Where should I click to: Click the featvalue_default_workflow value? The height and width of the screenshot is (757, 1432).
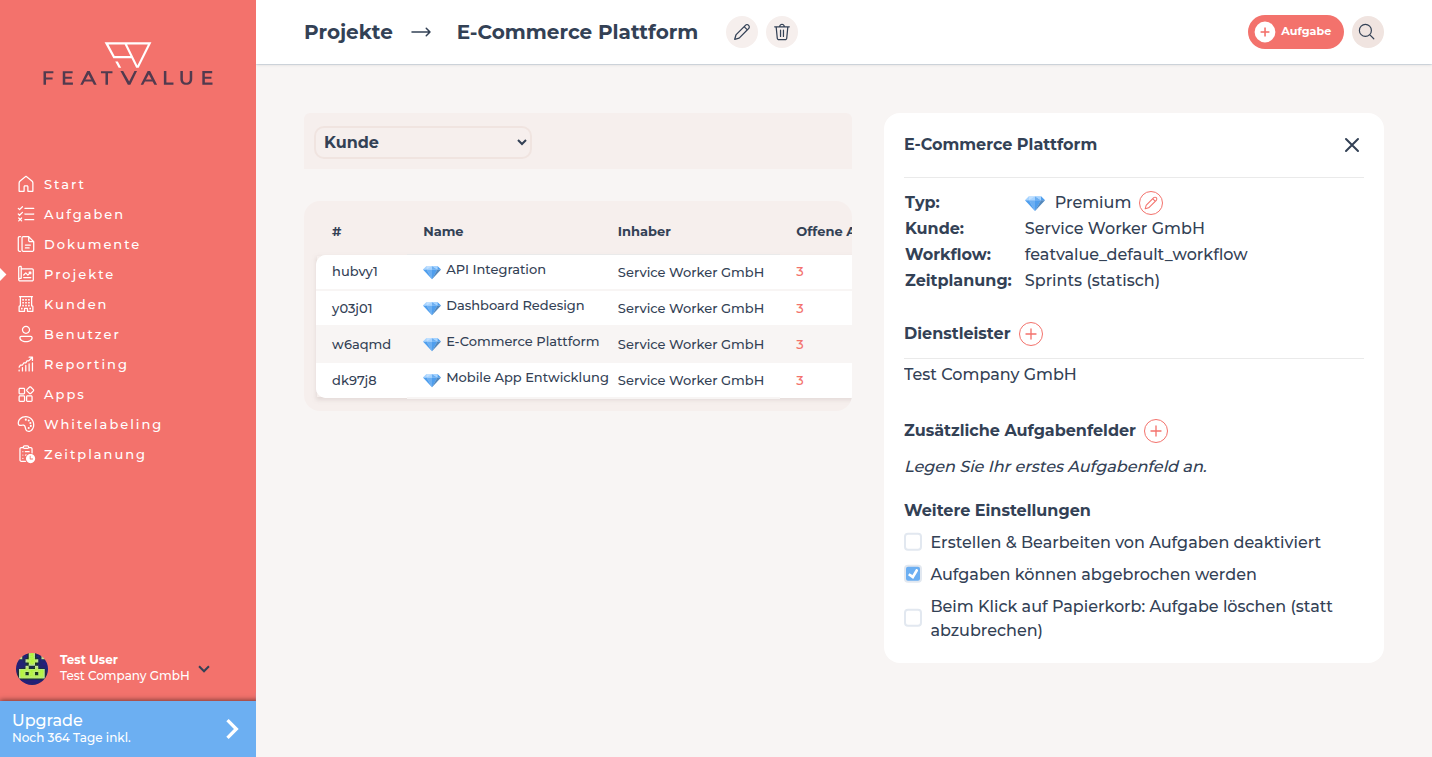point(1136,255)
